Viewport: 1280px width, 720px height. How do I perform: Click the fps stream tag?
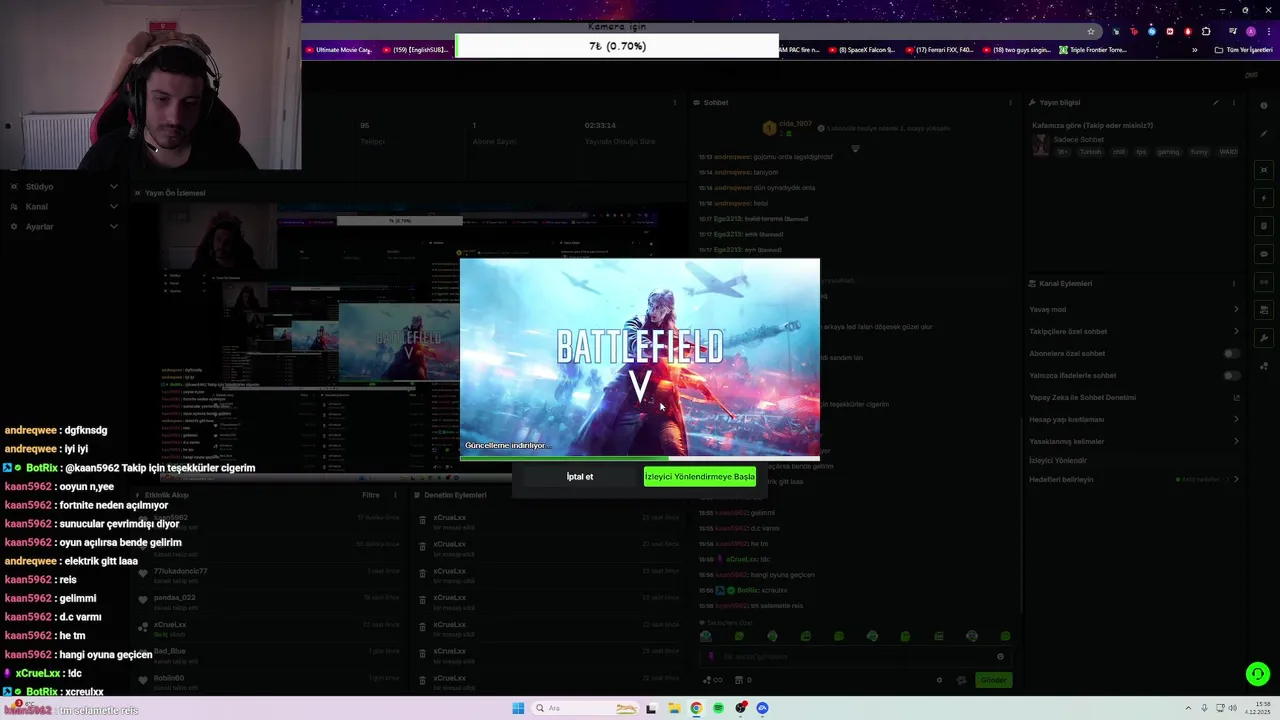1141,152
